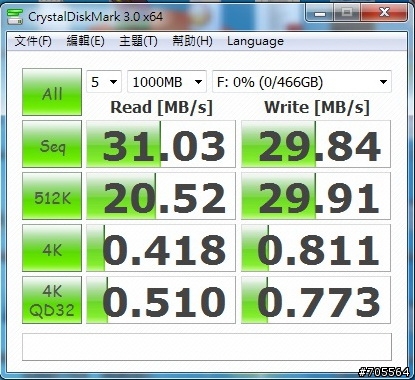Open the 幫助(H) menu
Viewport: 415px width, 380px height.
192,41
